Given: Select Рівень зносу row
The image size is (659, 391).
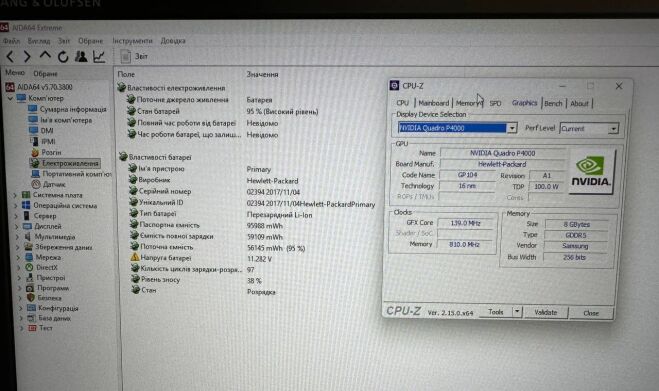Looking at the screenshot, I should [196, 280].
